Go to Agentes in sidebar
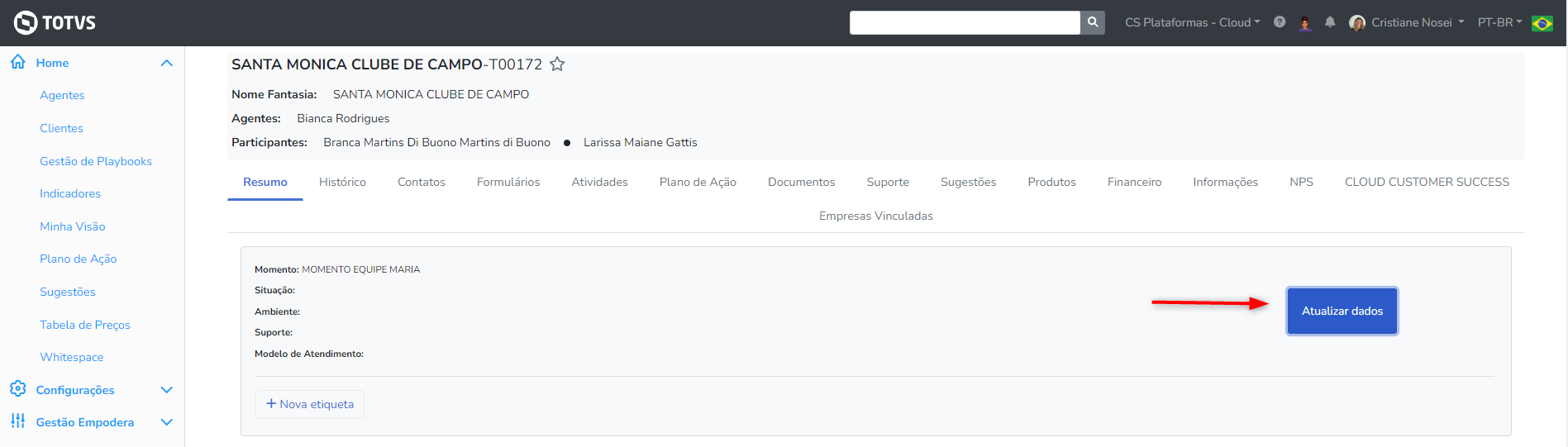This screenshot has height=447, width=1568. (62, 95)
